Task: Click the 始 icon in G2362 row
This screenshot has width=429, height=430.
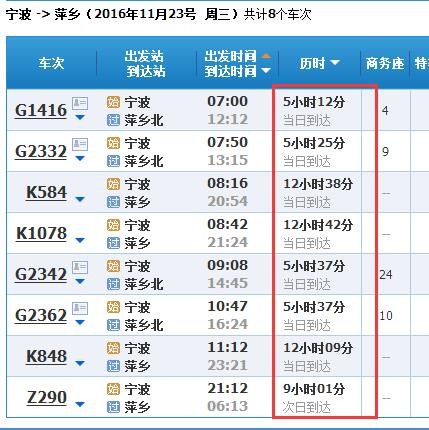Action: (x=113, y=307)
